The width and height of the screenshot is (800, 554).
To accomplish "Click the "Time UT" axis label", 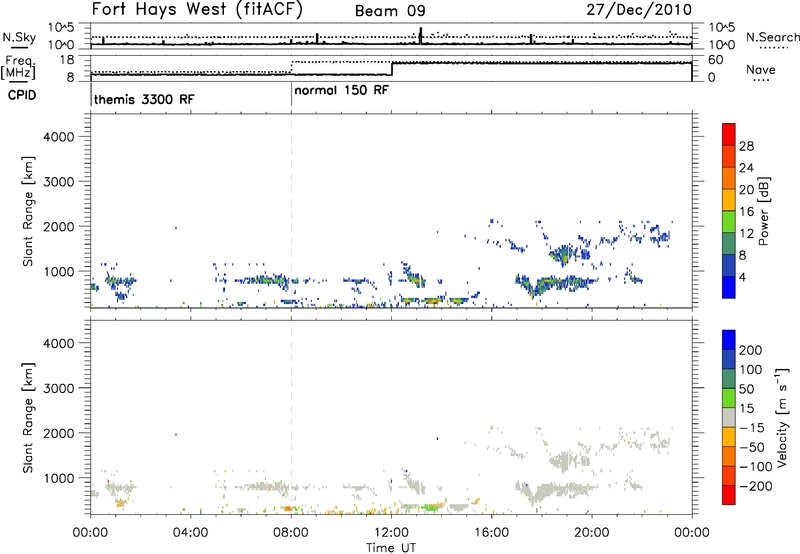I will [x=391, y=548].
